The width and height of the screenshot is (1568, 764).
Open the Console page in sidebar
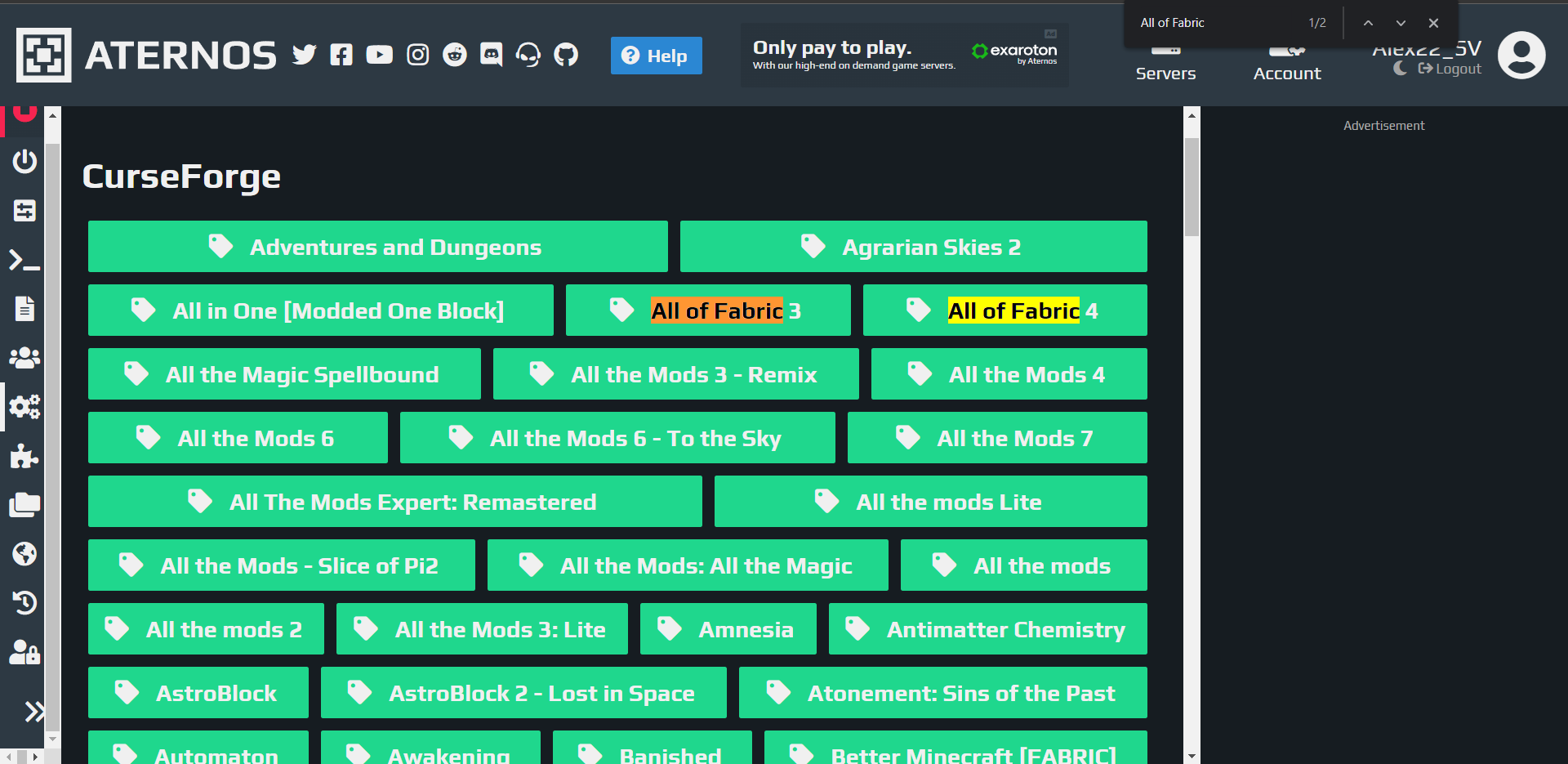tap(24, 260)
